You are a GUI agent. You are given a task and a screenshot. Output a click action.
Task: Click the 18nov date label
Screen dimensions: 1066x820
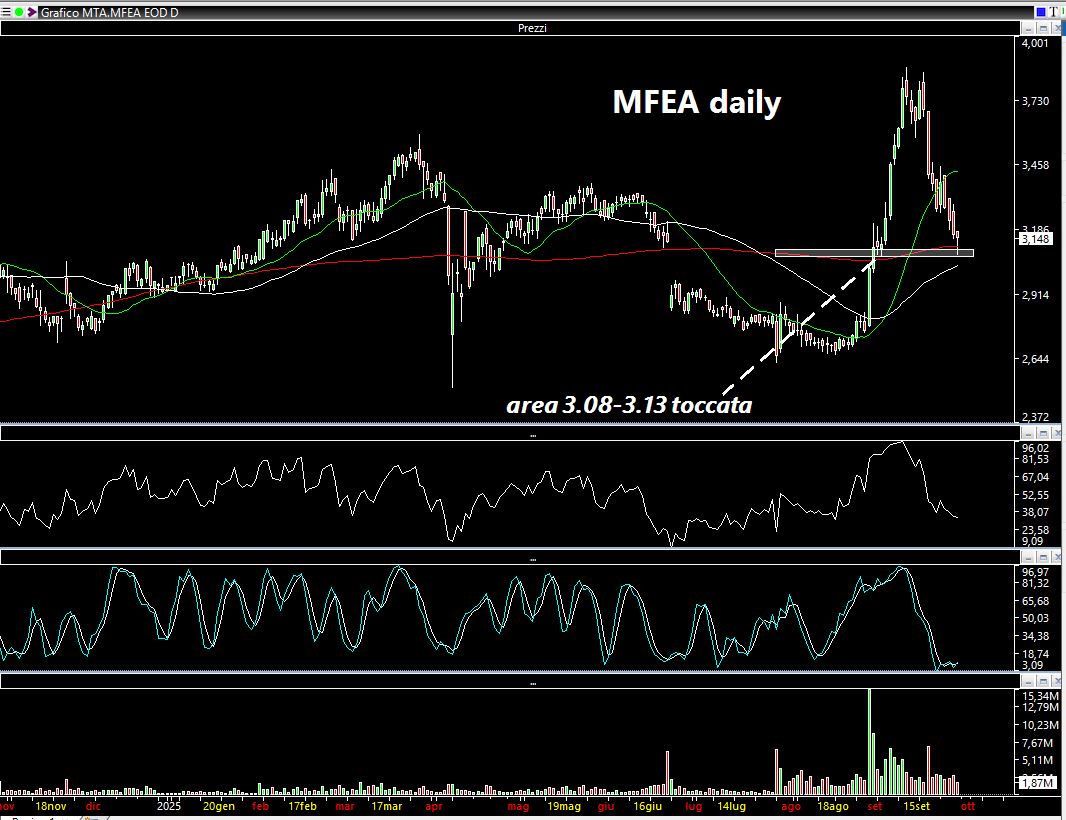click(x=51, y=806)
